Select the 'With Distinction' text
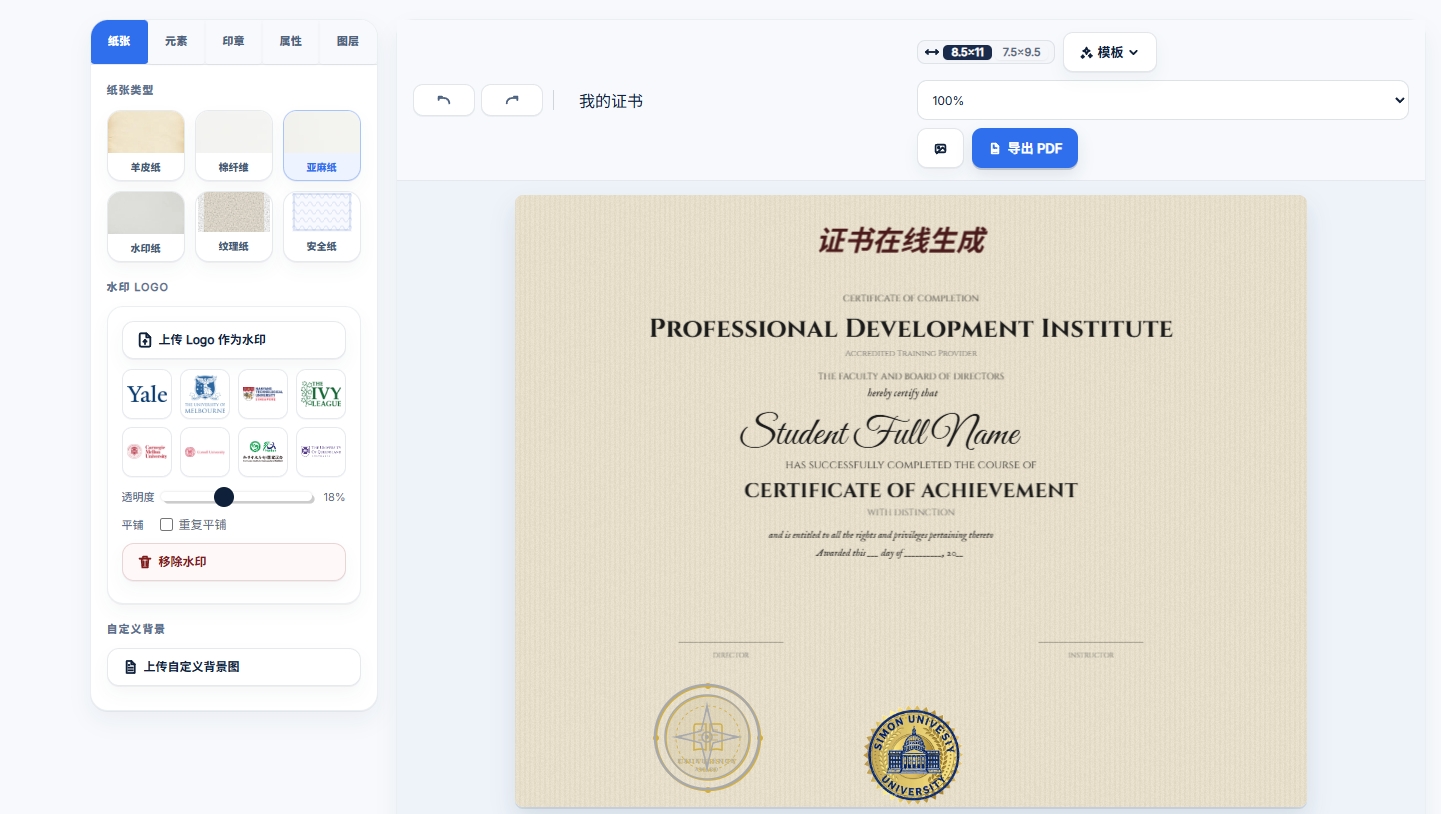Viewport: 1441px width, 814px height. pyautogui.click(x=911, y=512)
